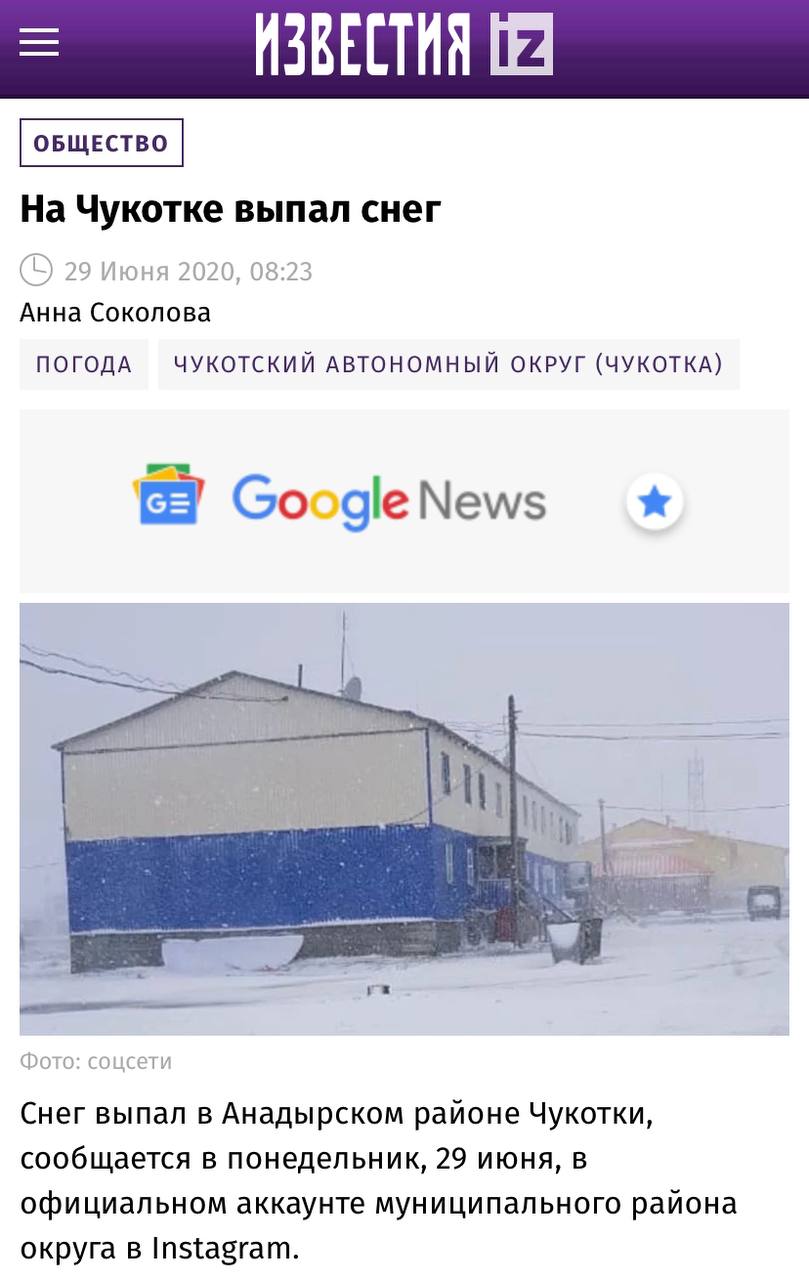The height and width of the screenshot is (1280, 809).
Task: Click the headline На Чукотке выпал снег
Action: tap(230, 210)
